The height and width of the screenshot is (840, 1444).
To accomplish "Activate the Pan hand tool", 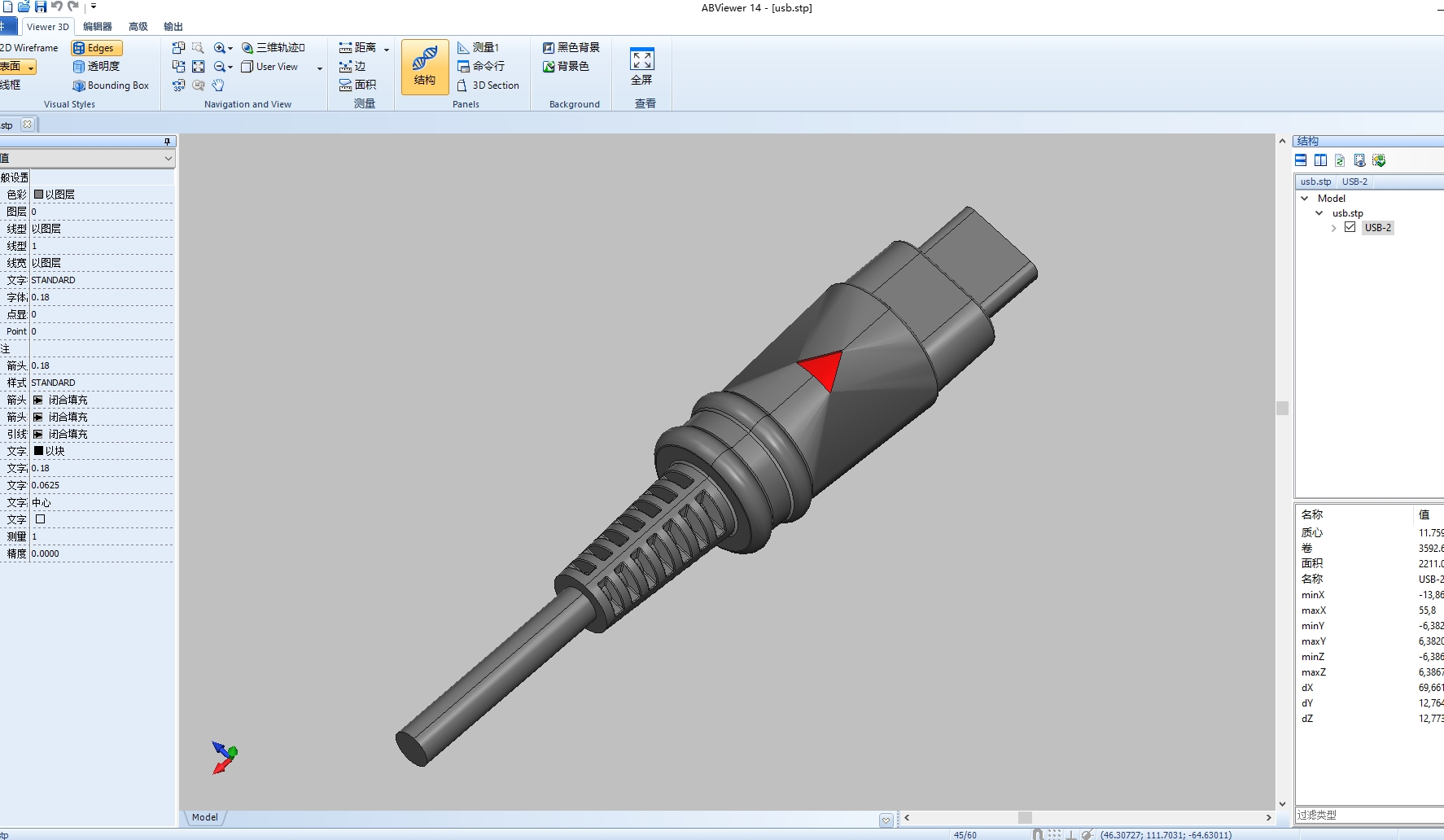I will tap(218, 85).
